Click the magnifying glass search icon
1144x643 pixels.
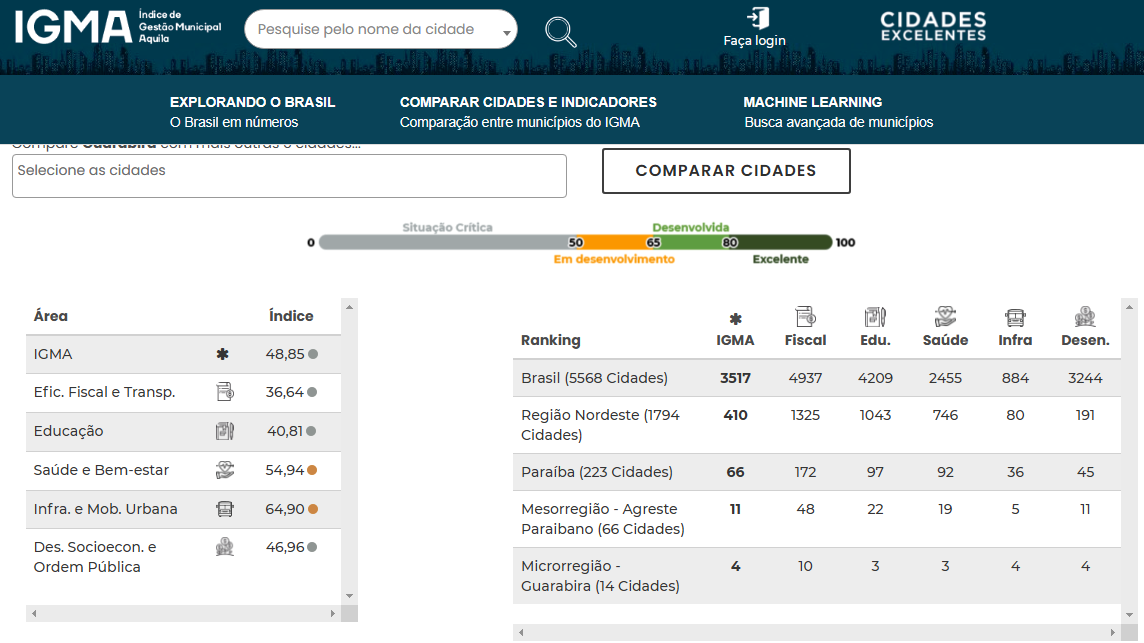tap(560, 31)
